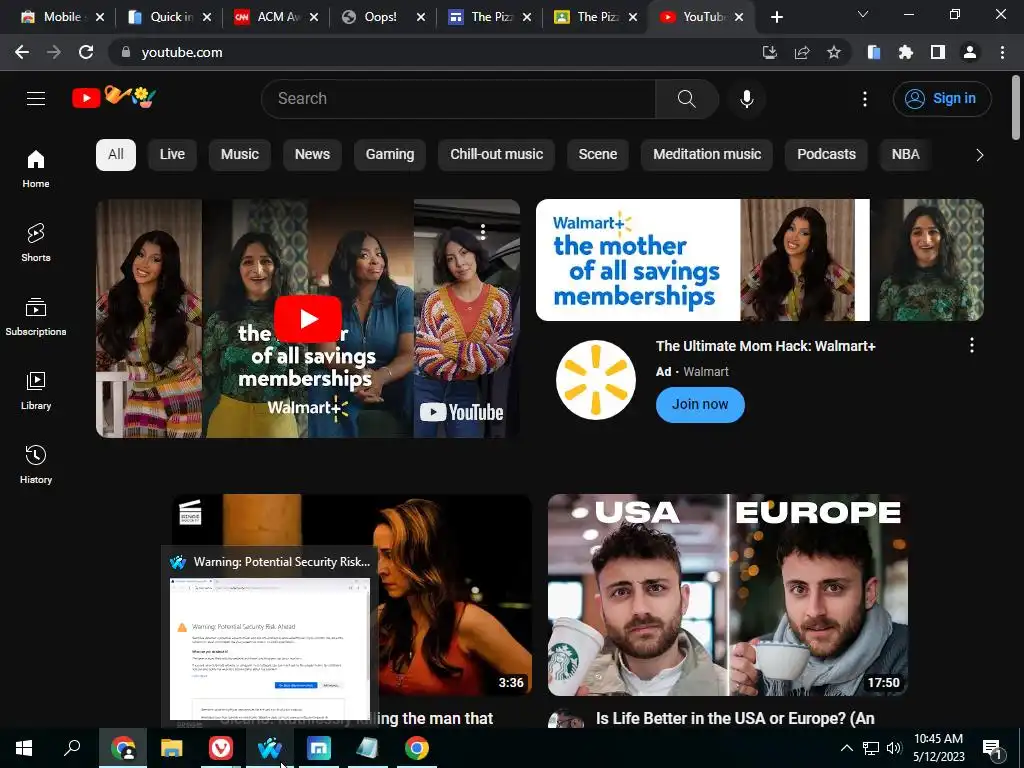Play the Walmart+ ad video

pos(308,319)
